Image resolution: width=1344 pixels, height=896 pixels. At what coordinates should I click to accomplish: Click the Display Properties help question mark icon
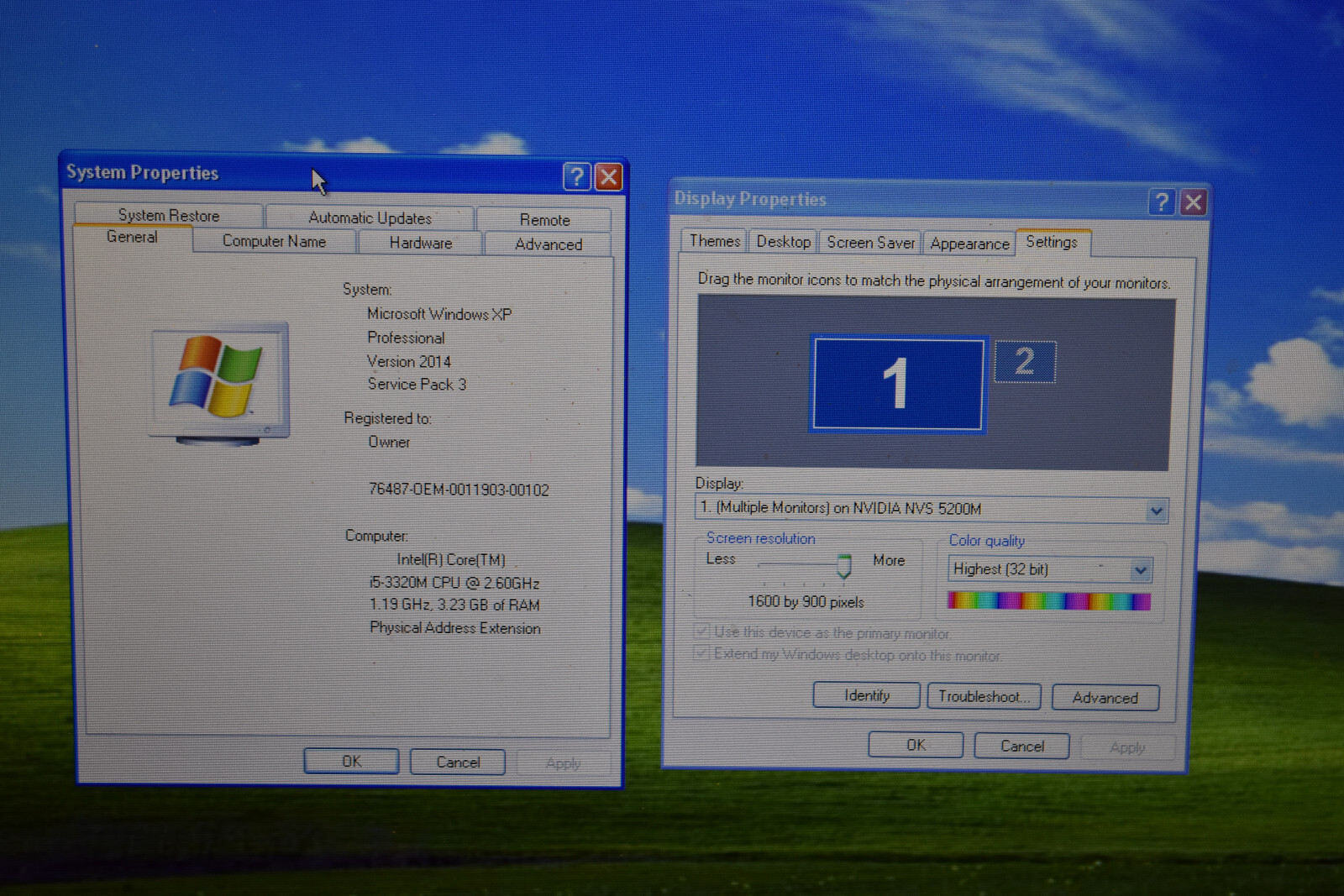point(1162,202)
